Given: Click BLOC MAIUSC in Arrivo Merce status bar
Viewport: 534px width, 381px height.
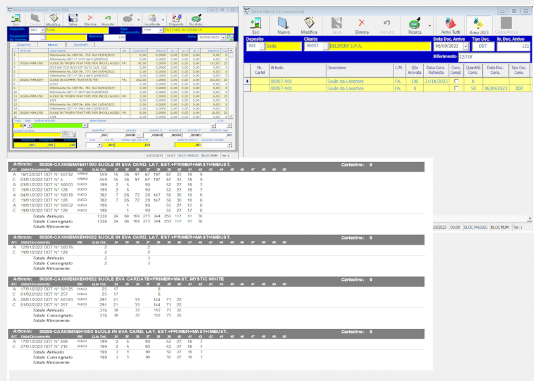Looking at the screenshot, I should (476, 227).
